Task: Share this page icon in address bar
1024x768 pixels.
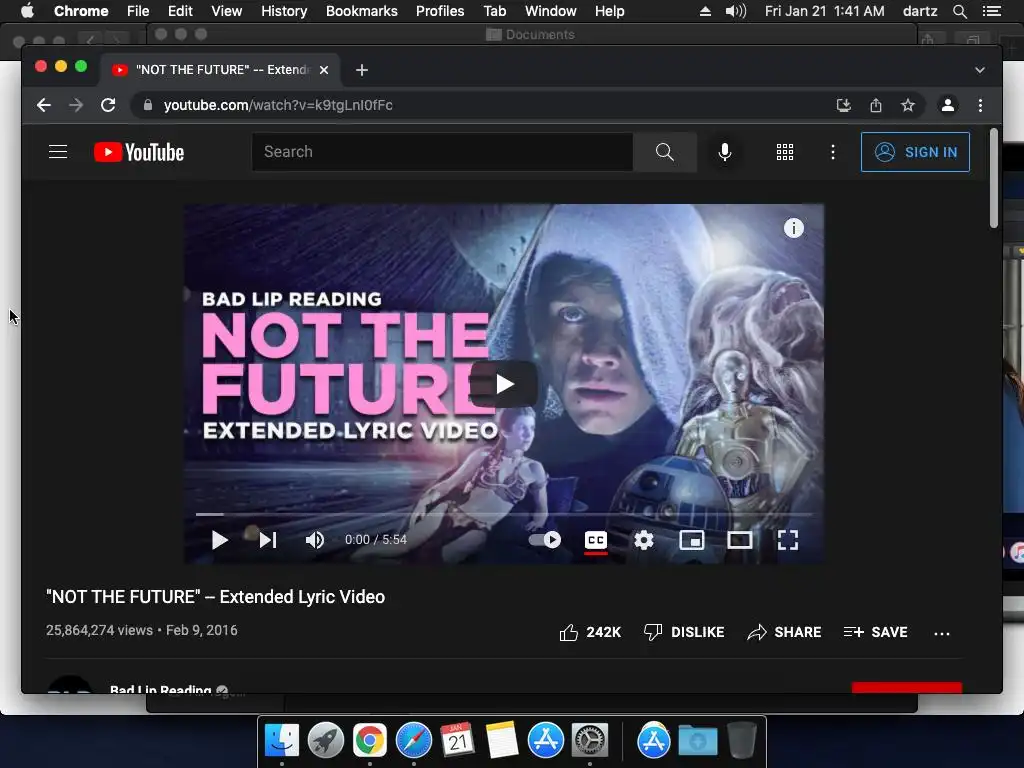Action: [x=876, y=105]
